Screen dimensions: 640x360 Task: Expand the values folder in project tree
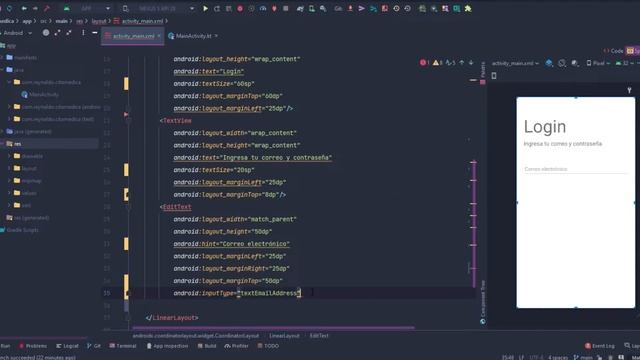pyautogui.click(x=9, y=193)
